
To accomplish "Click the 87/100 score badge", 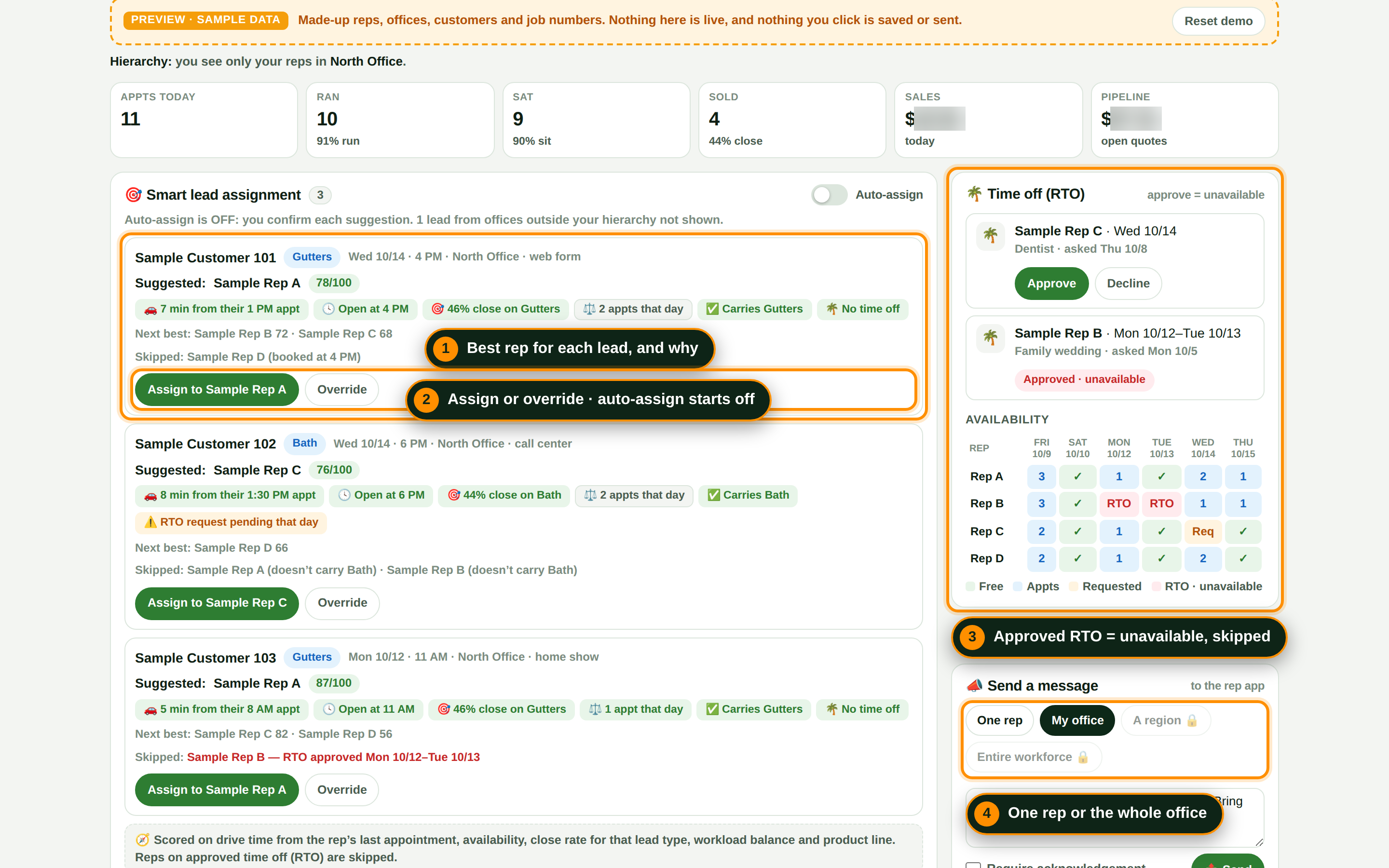I will [333, 683].
